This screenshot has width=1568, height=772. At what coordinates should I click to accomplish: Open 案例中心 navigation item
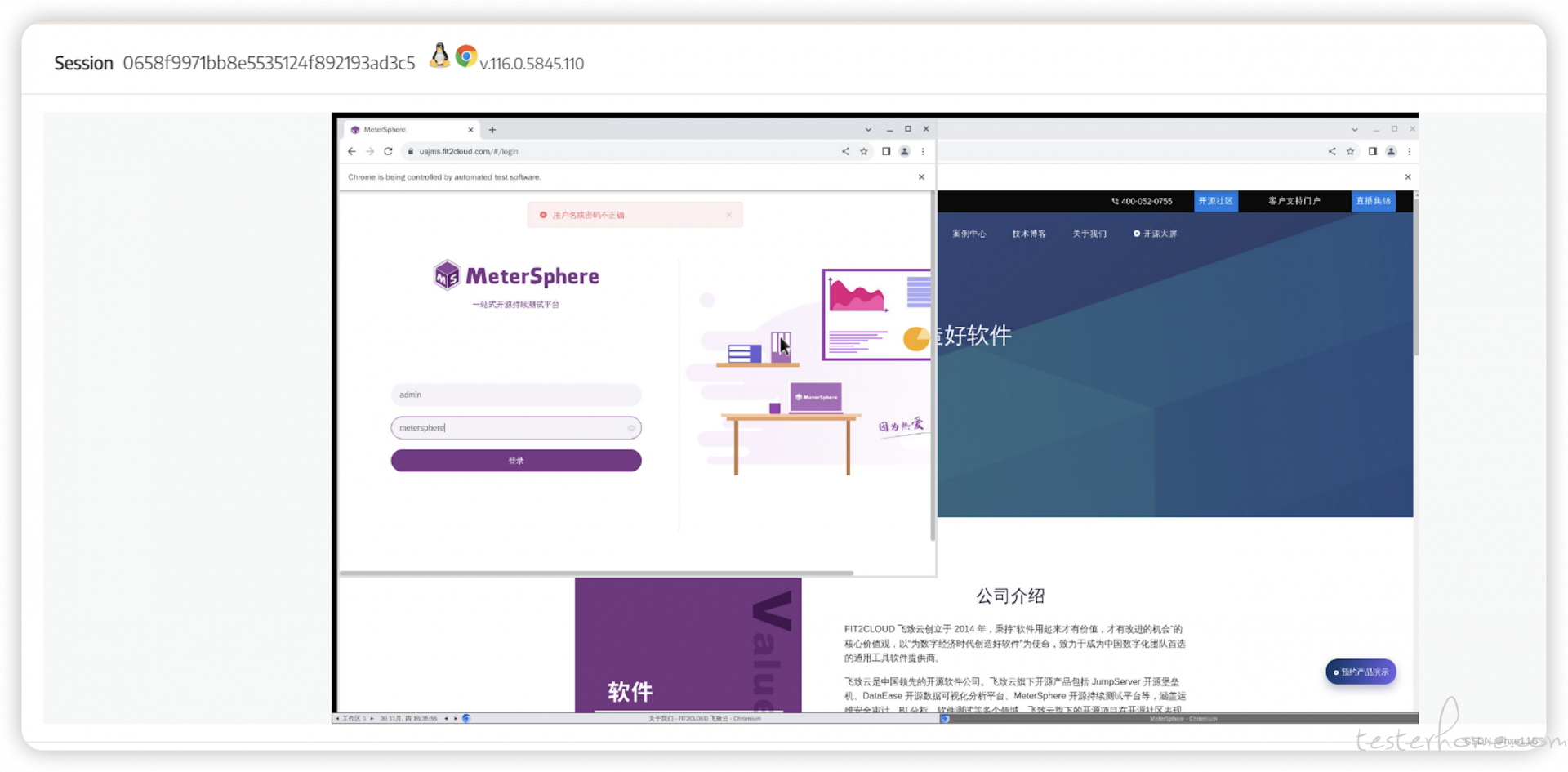coord(969,234)
